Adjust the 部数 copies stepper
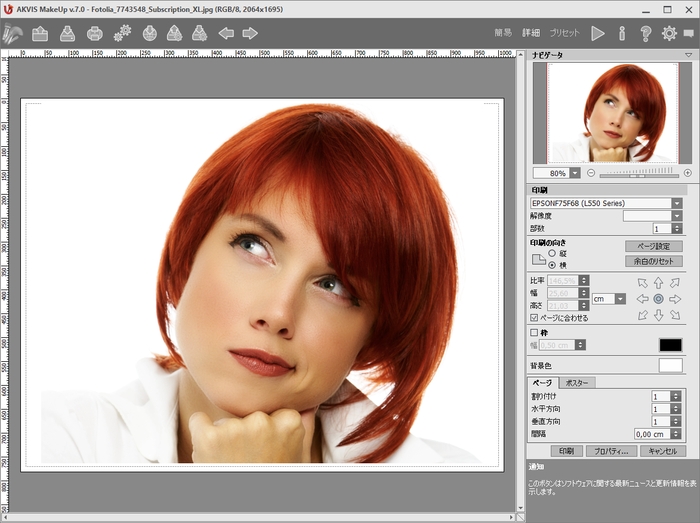 click(677, 228)
